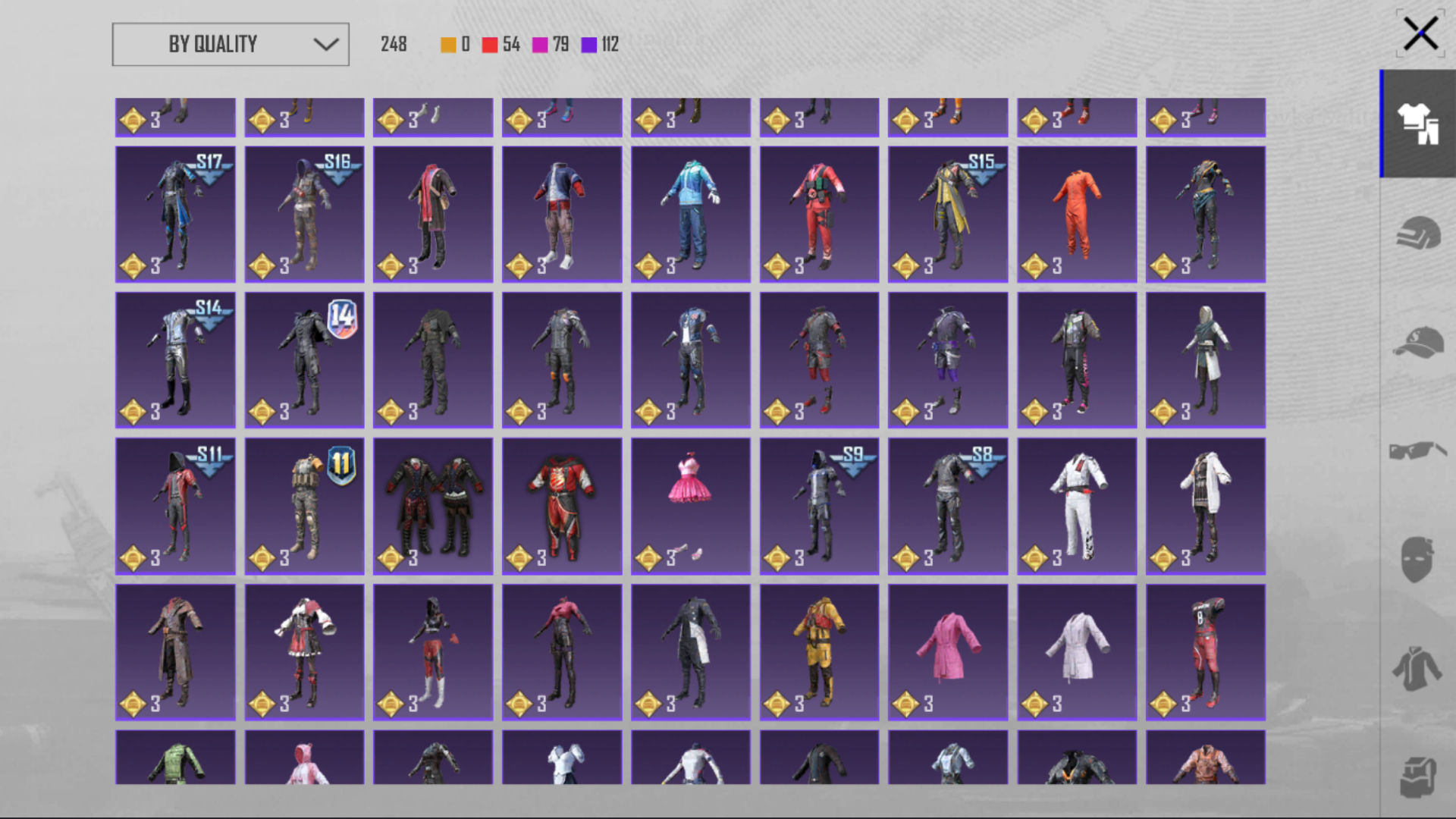Select the white hooded outfit in row three
Screen dimensions: 1456x819
[1206, 360]
